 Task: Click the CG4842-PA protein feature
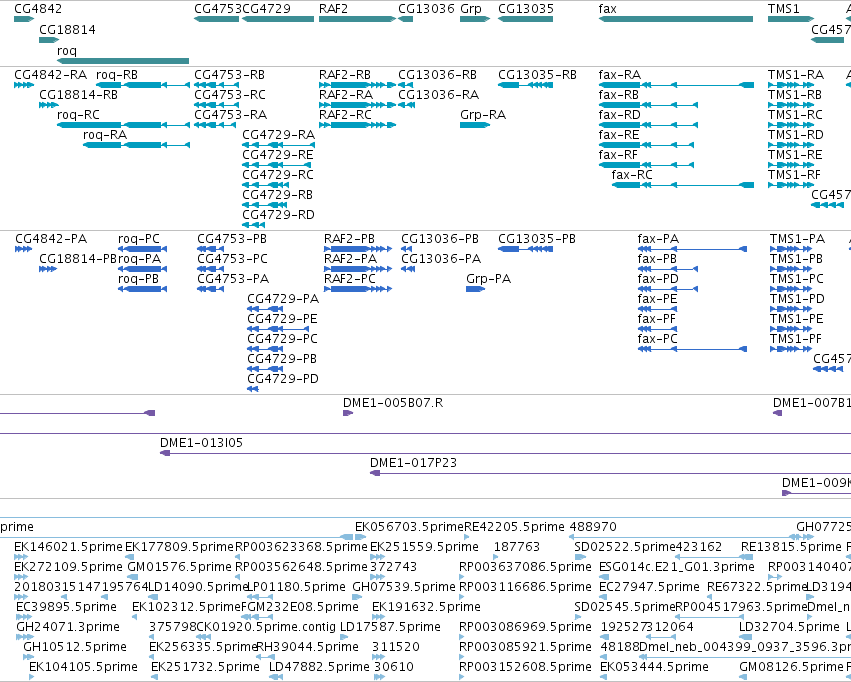tap(23, 249)
